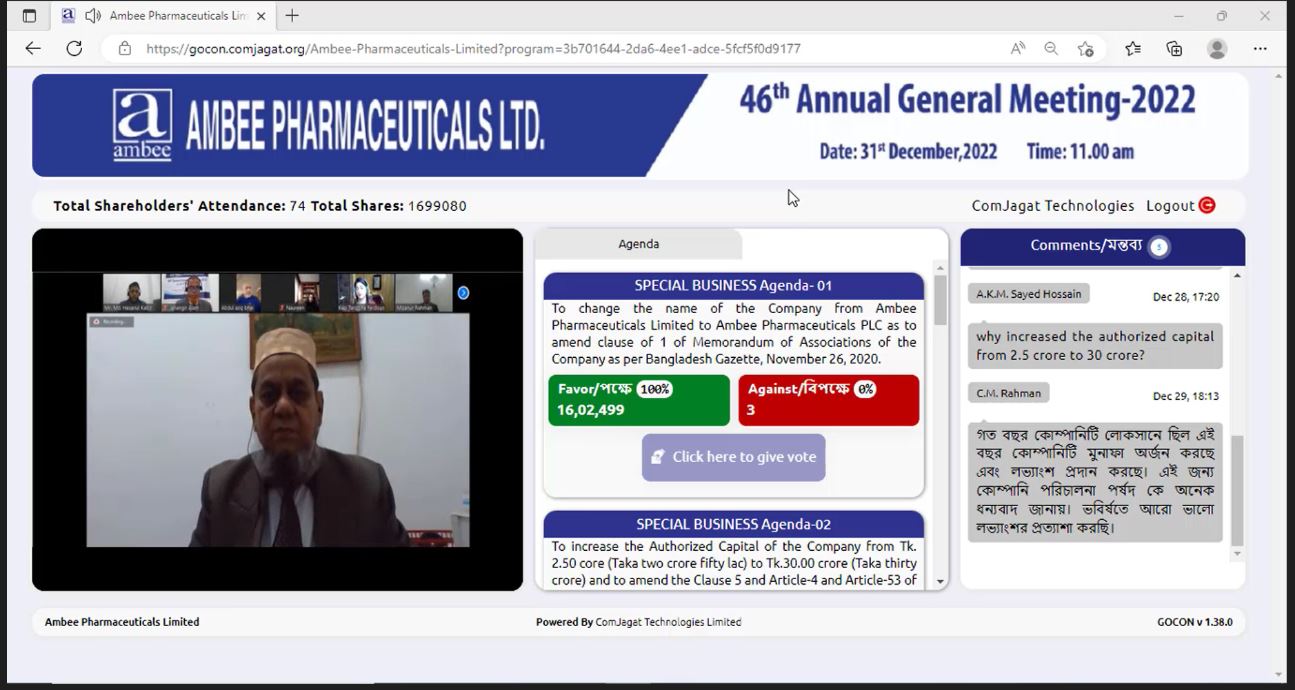Viewport: 1295px width, 690px height.
Task: Open the tab actions menu icon
Action: (x=29, y=16)
